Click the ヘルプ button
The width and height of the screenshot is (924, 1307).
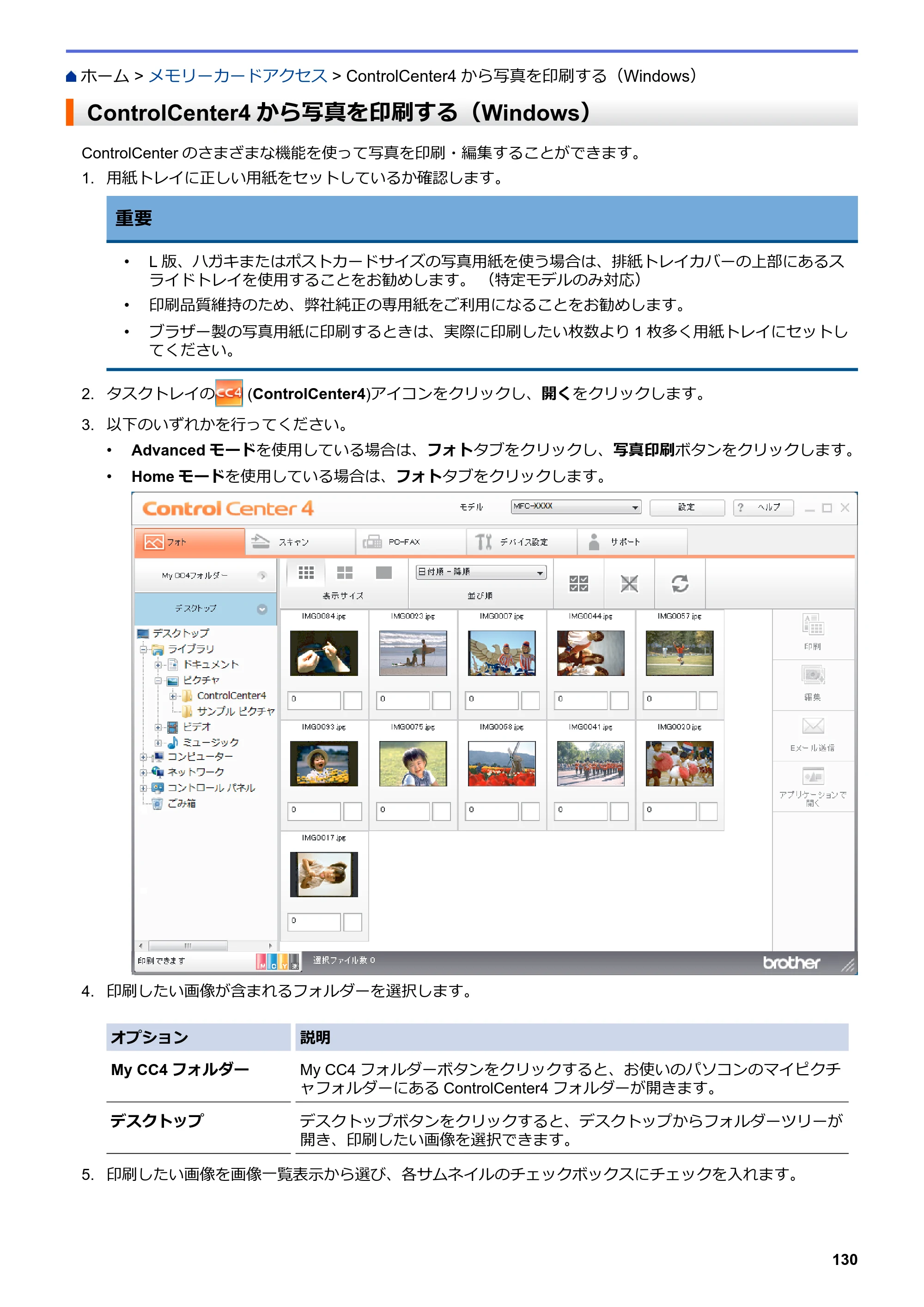[x=763, y=508]
